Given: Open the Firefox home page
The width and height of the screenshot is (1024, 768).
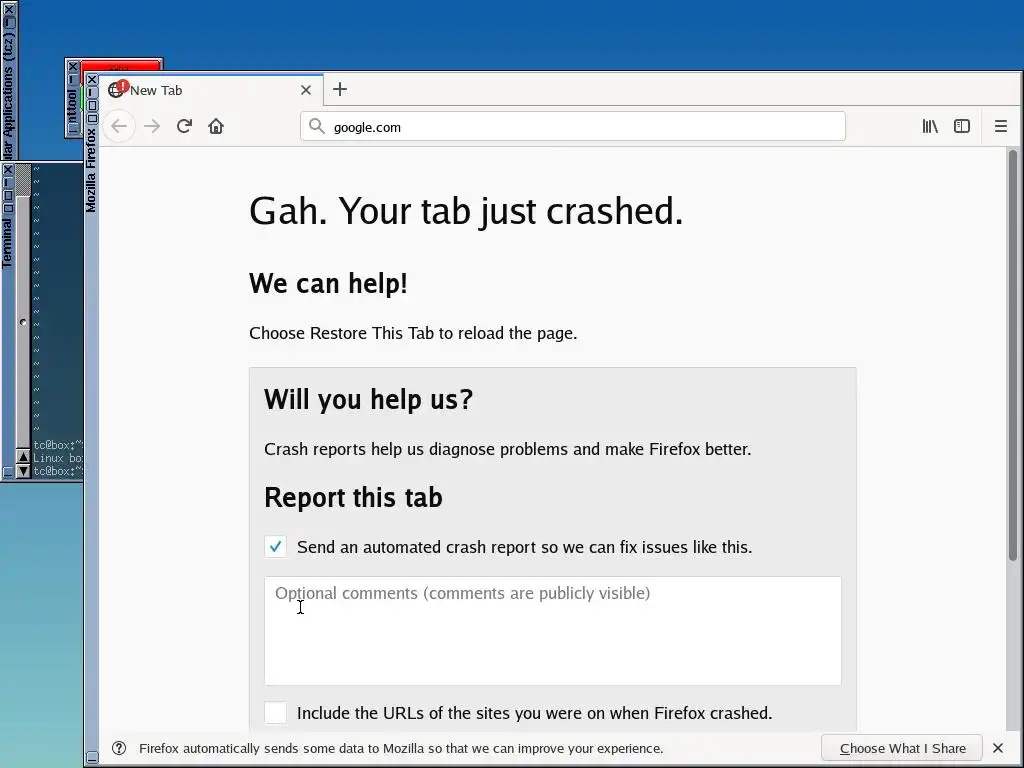Looking at the screenshot, I should click(x=216, y=126).
